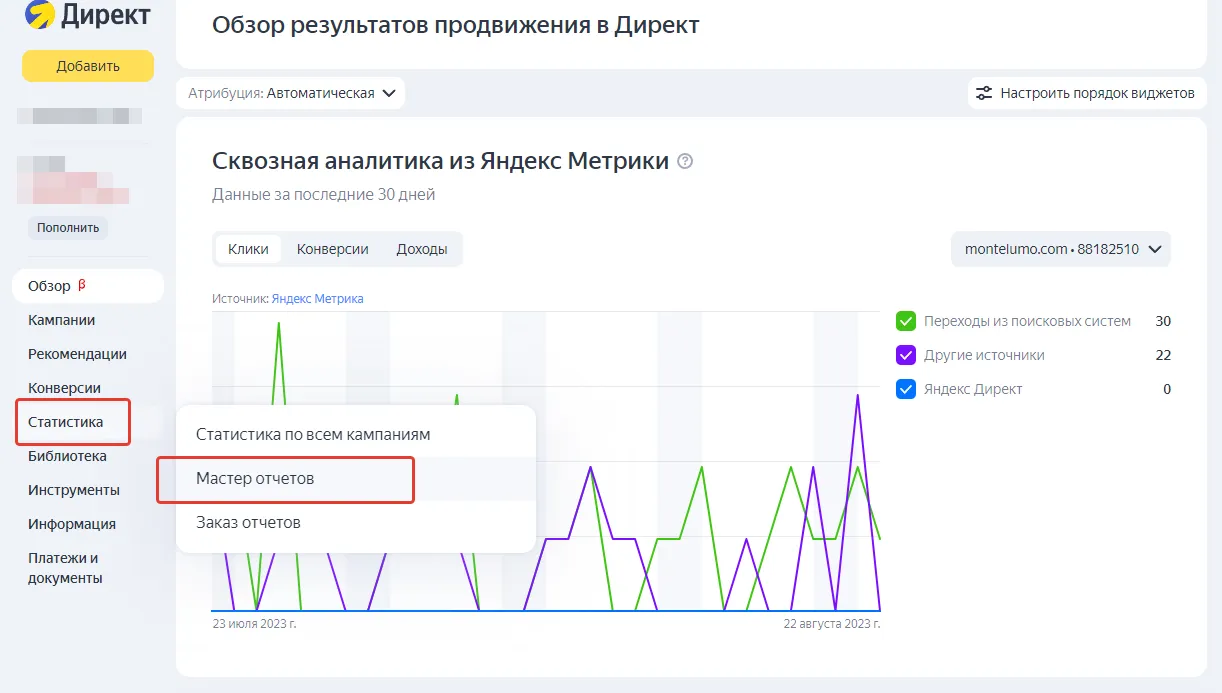The width and height of the screenshot is (1222, 693).
Task: Open Конверсии in the left sidebar
Action: point(64,388)
